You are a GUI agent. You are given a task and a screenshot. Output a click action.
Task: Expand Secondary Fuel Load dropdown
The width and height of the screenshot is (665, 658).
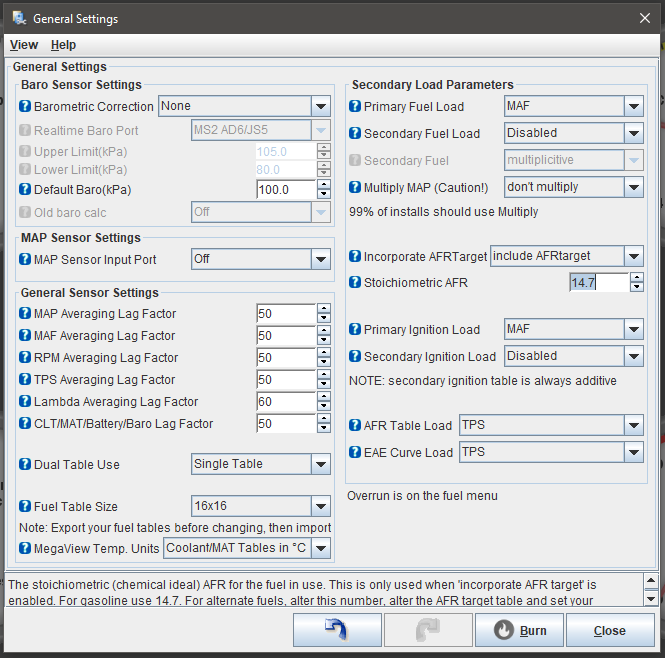[x=634, y=133]
